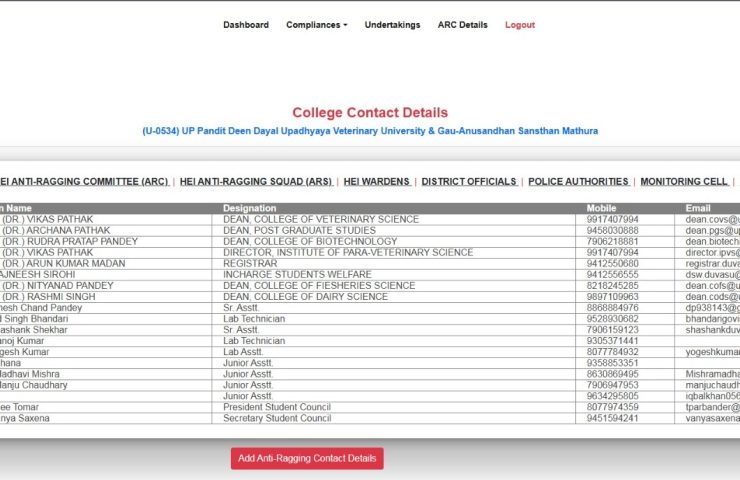Select mobile number 9358853351
Viewport: 740px width, 480px height.
coord(625,363)
